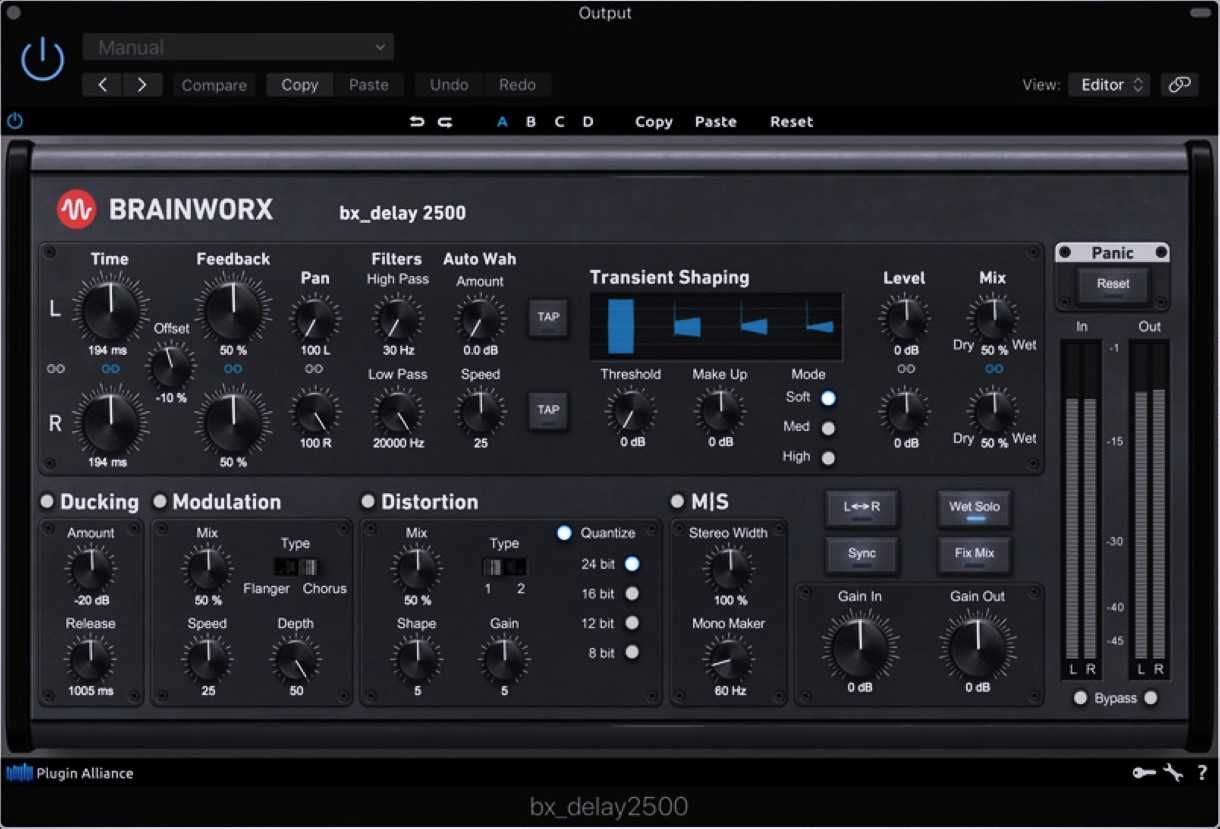This screenshot has height=829, width=1220.
Task: Enable the Distortion section
Action: 368,502
